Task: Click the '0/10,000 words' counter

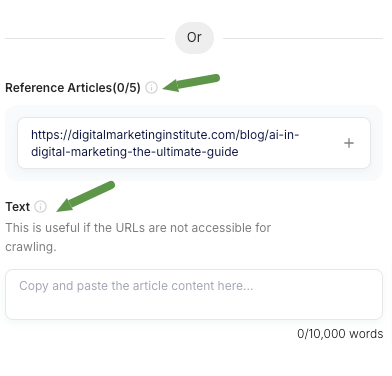Action: [340, 334]
